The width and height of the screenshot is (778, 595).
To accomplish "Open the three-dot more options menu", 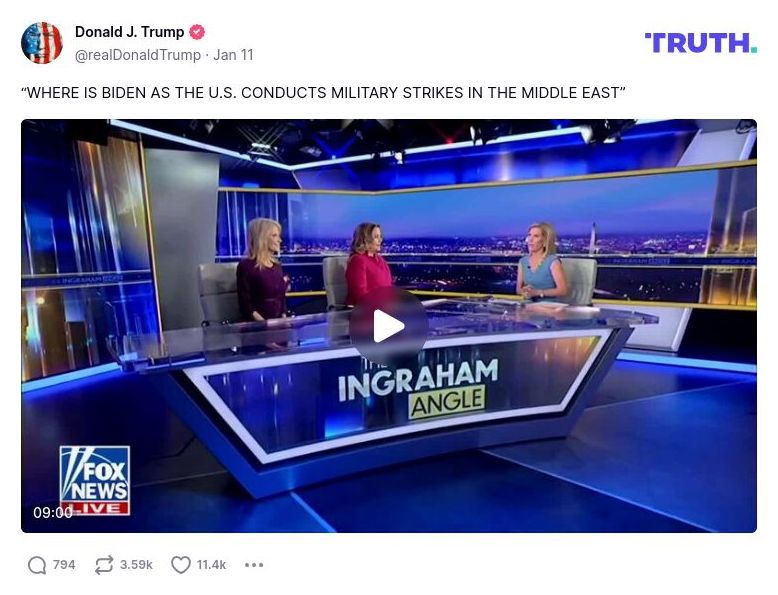I will [254, 565].
